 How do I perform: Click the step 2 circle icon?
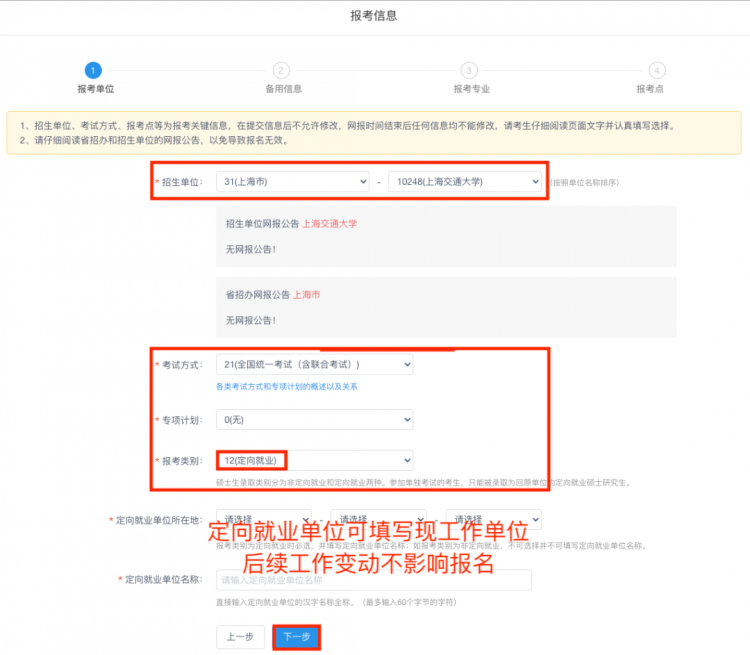click(281, 70)
